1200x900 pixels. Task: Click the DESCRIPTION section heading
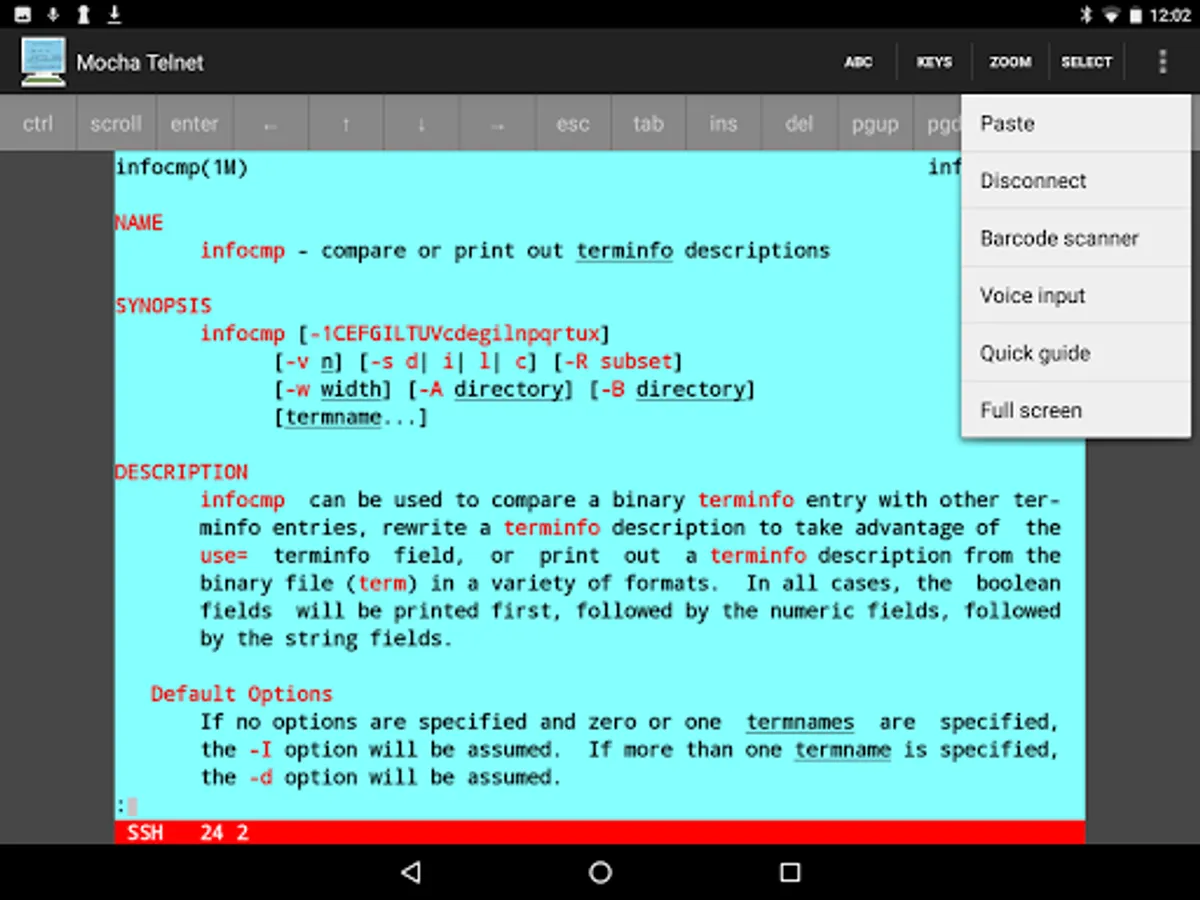[x=181, y=471]
